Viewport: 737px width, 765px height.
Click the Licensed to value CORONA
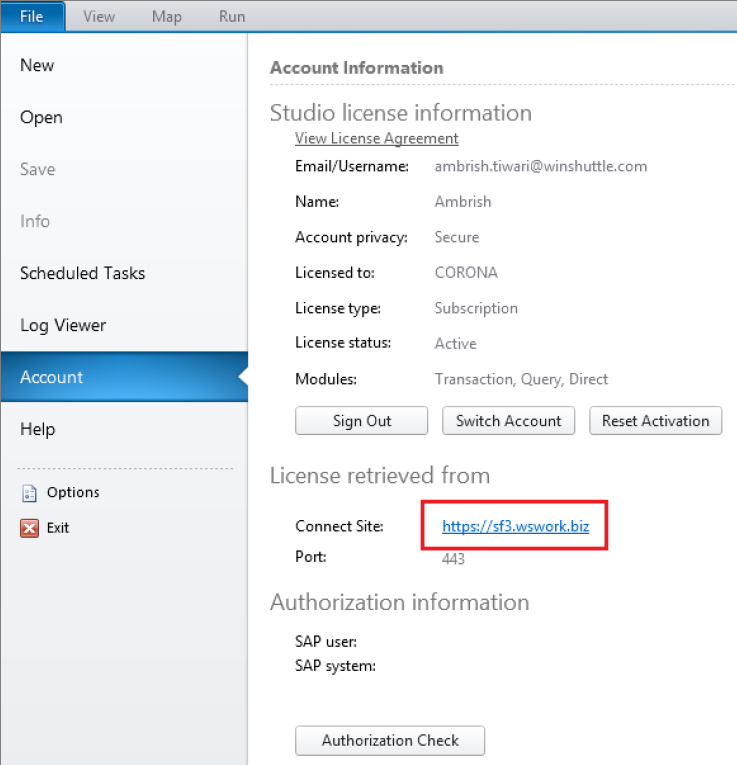tap(466, 272)
